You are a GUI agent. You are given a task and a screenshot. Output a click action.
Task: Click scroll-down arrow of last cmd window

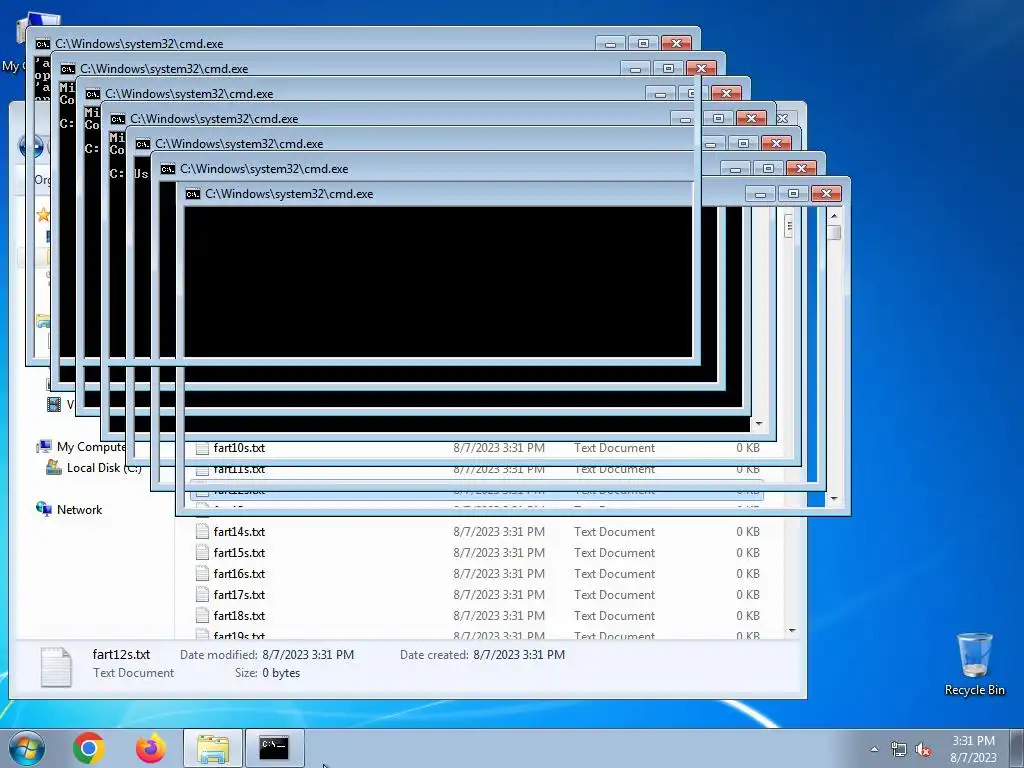point(834,499)
